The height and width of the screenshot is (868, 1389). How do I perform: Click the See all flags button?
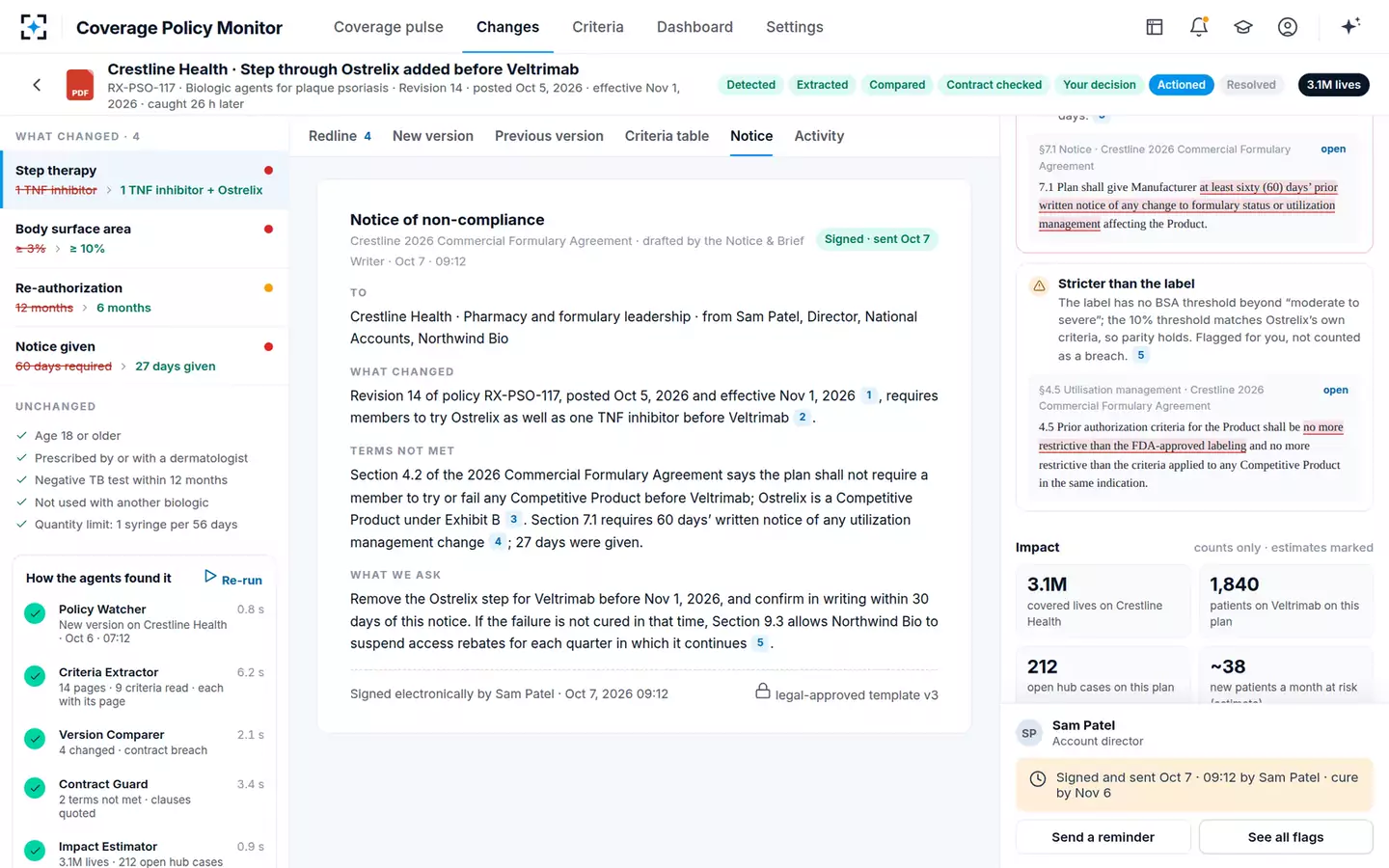pyautogui.click(x=1286, y=837)
